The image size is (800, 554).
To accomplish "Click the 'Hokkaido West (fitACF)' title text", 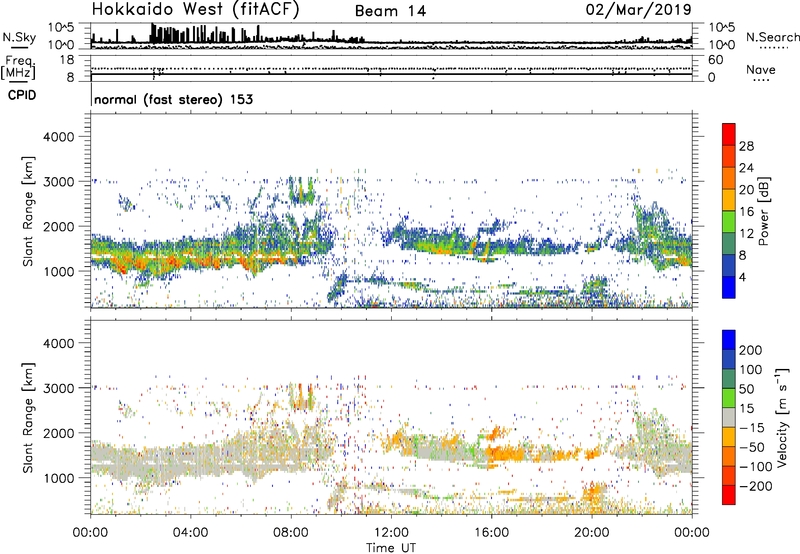I will pos(195,10).
